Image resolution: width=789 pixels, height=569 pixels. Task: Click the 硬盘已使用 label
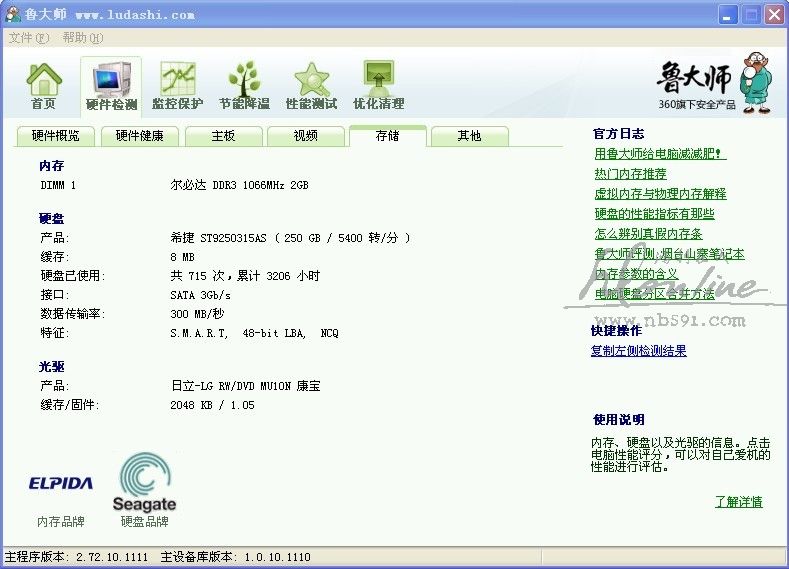[72, 276]
